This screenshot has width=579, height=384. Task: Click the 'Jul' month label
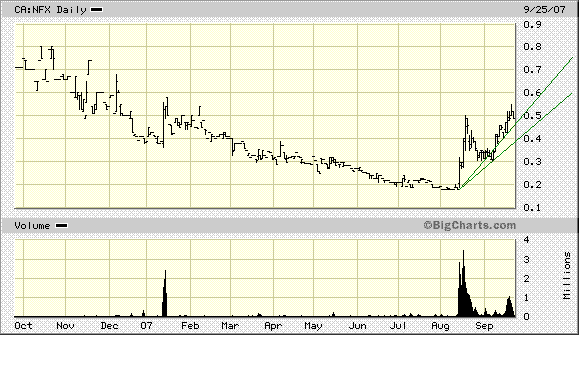click(x=398, y=326)
